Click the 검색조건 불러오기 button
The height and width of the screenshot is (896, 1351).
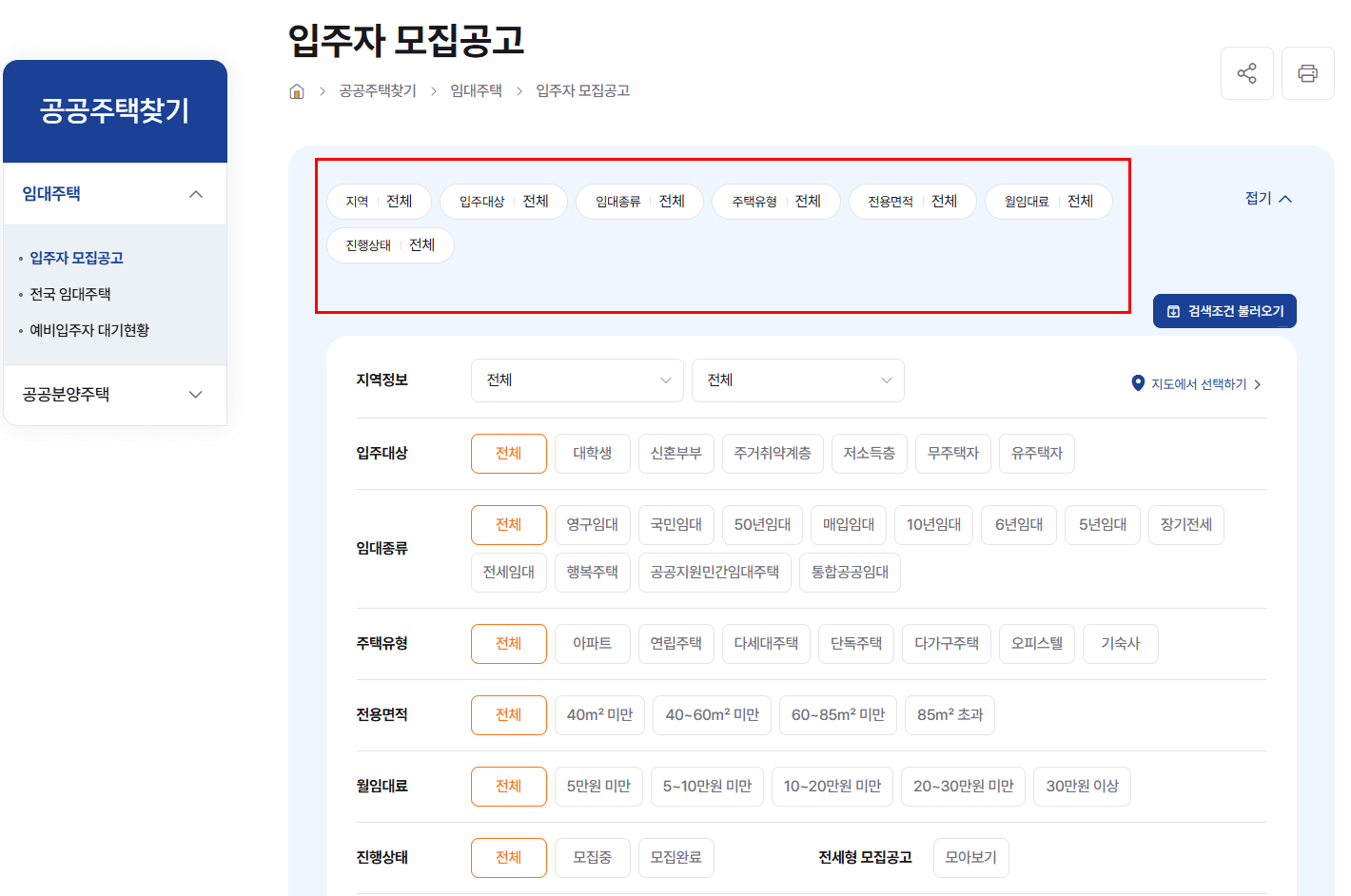point(1224,311)
